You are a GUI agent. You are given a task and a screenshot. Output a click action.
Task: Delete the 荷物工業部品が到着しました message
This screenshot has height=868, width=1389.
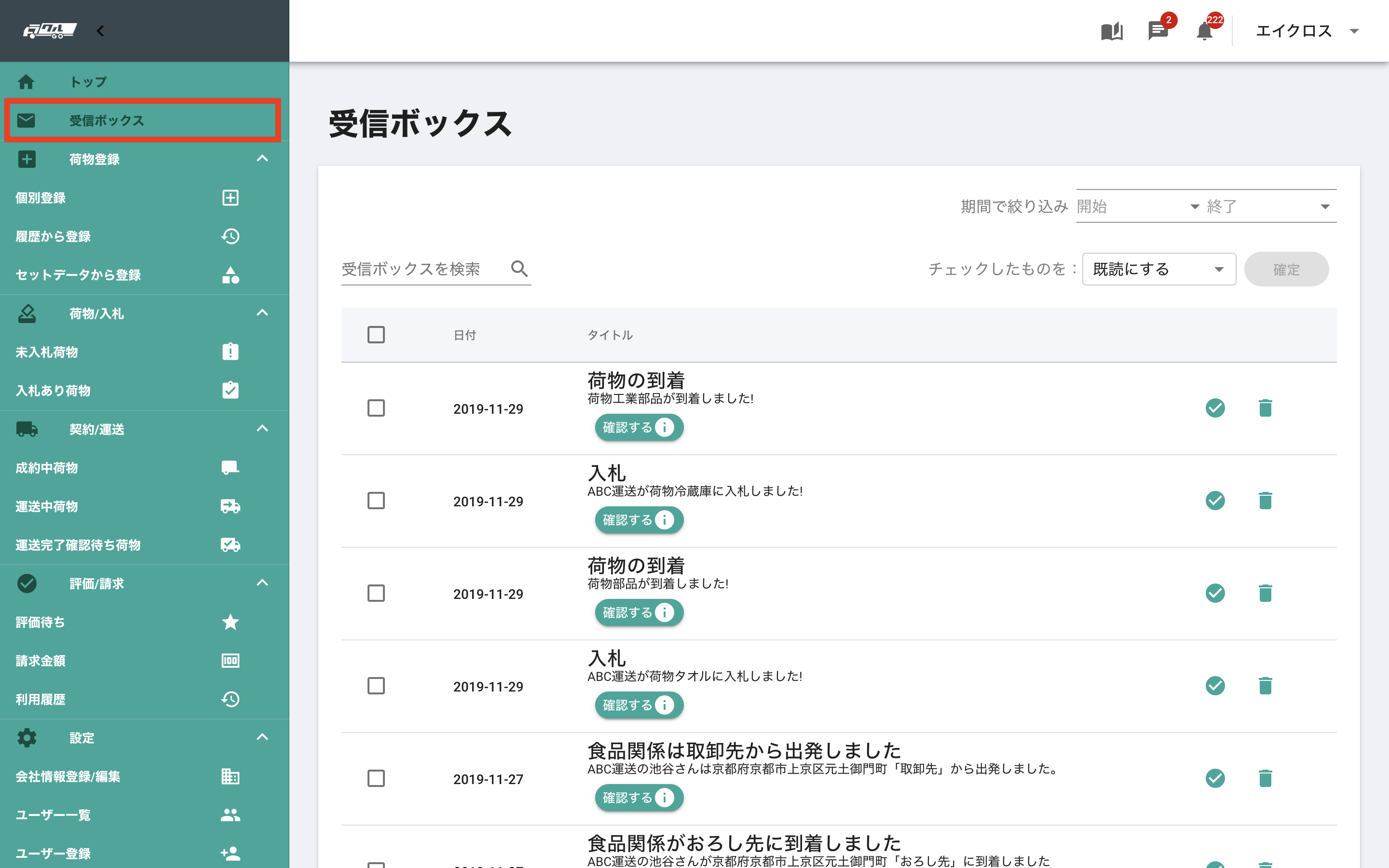(1265, 408)
